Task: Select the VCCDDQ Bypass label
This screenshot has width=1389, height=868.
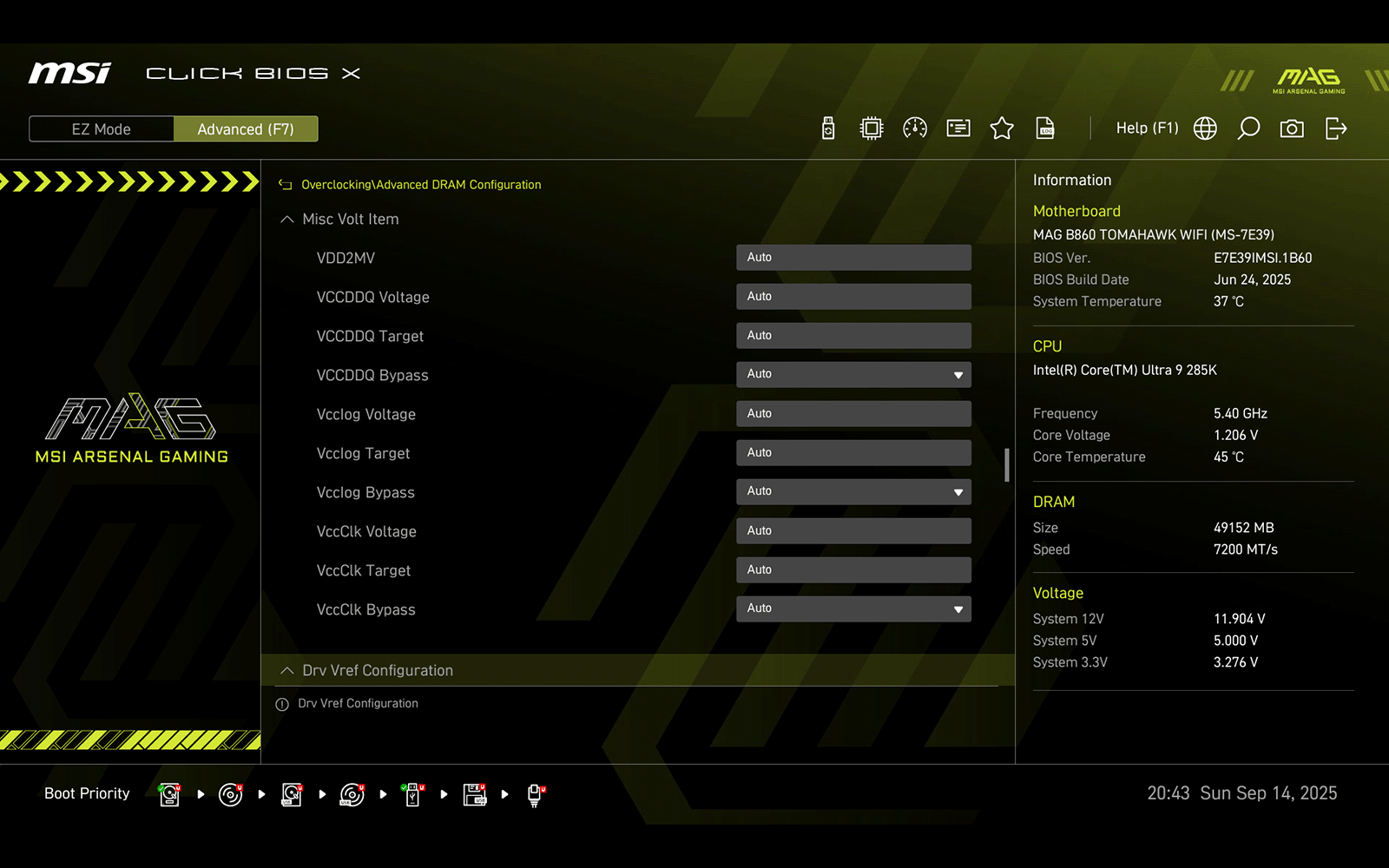Action: pyautogui.click(x=372, y=375)
